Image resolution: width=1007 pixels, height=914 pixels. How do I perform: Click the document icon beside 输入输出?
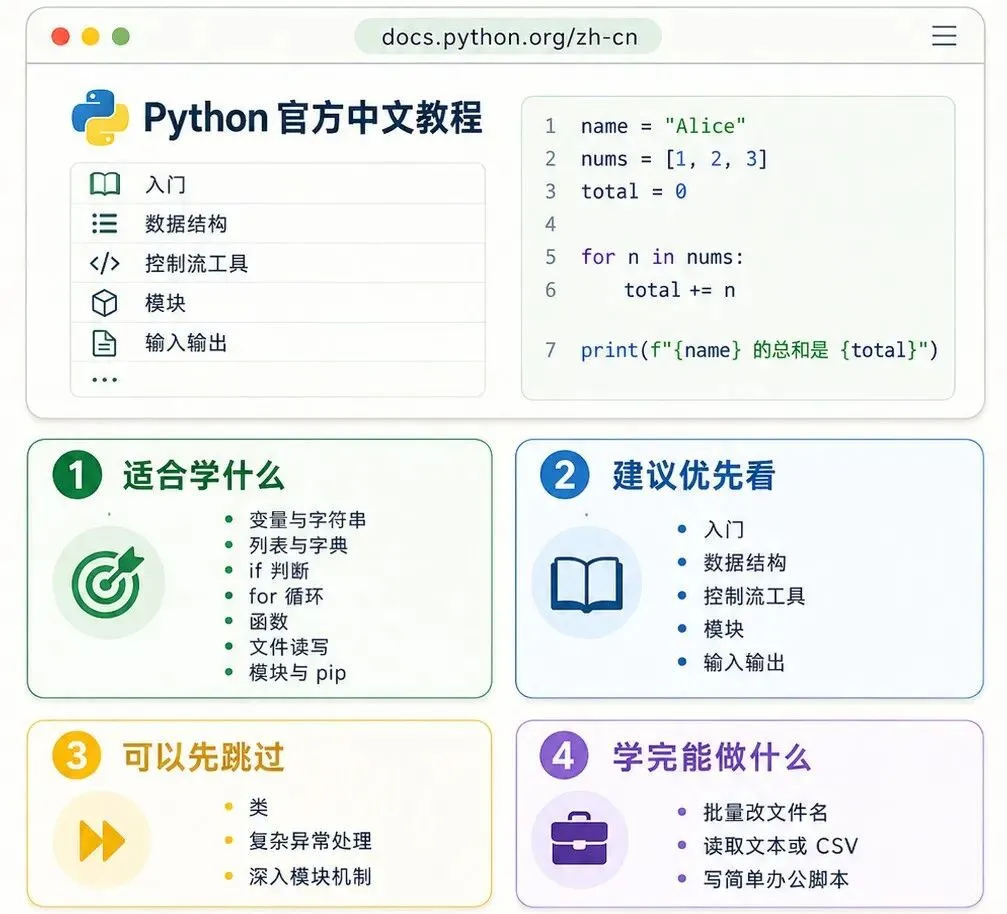(x=105, y=343)
